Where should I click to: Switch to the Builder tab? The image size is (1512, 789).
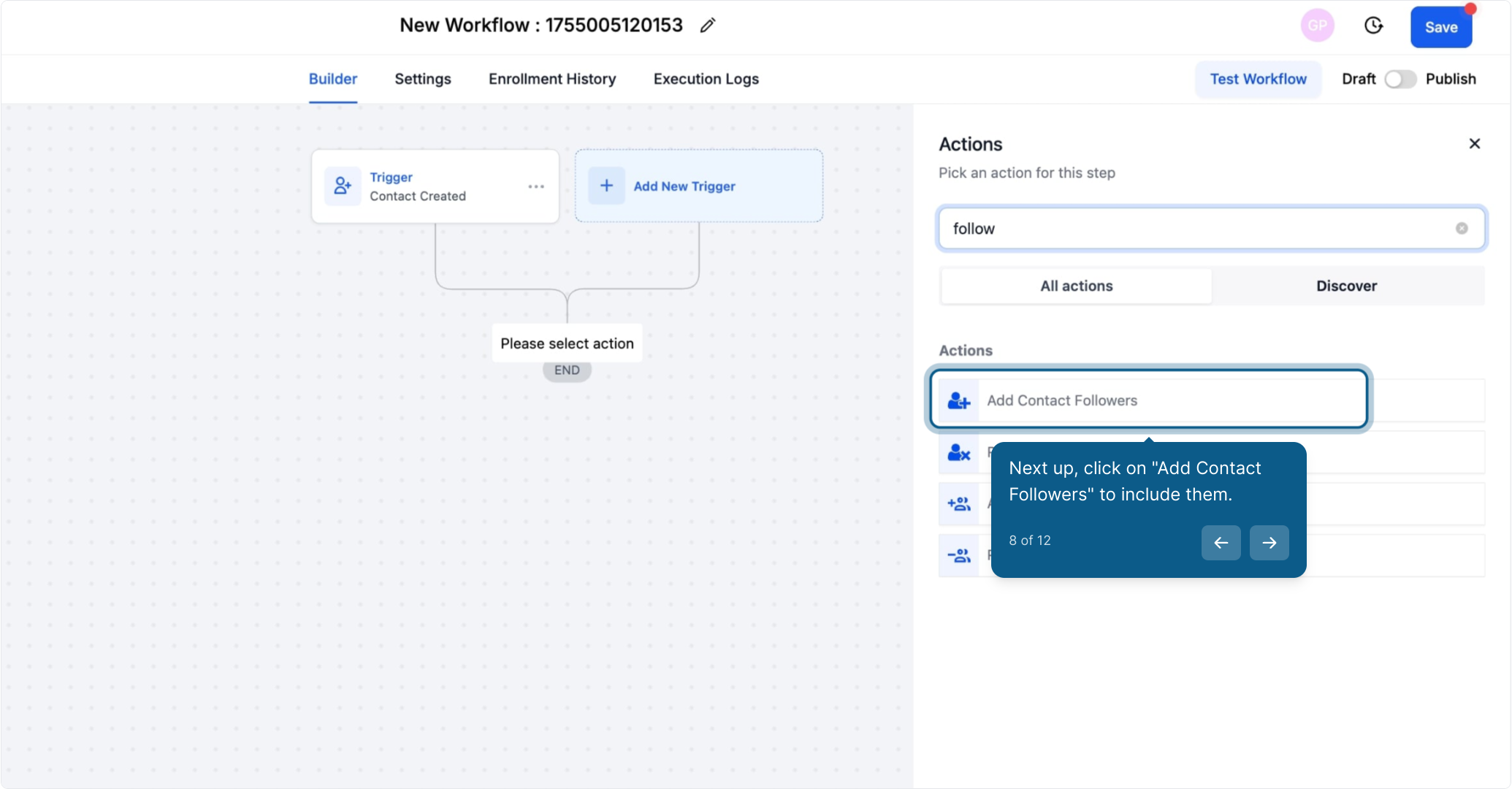[x=333, y=79]
